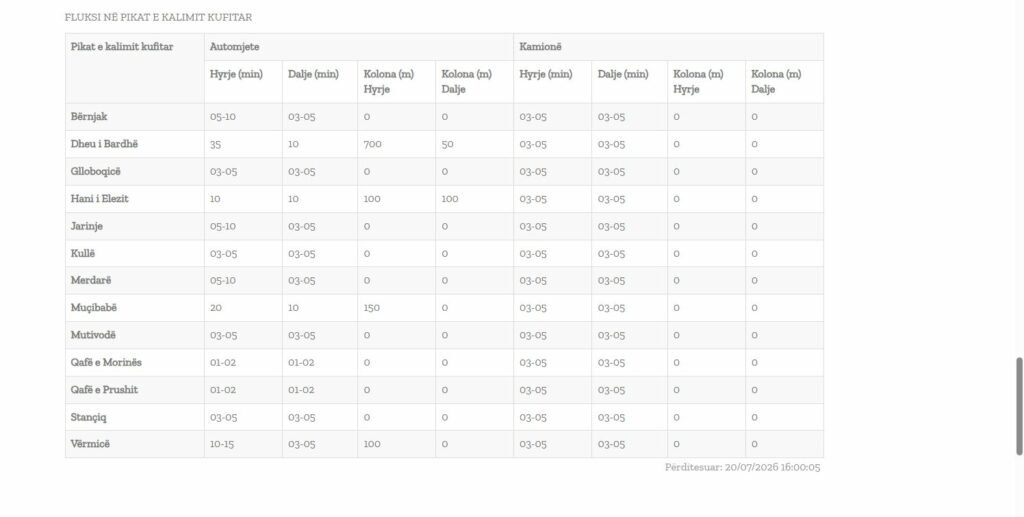Click the Kamionë column group header
This screenshot has height=517, width=1024.
(540, 47)
